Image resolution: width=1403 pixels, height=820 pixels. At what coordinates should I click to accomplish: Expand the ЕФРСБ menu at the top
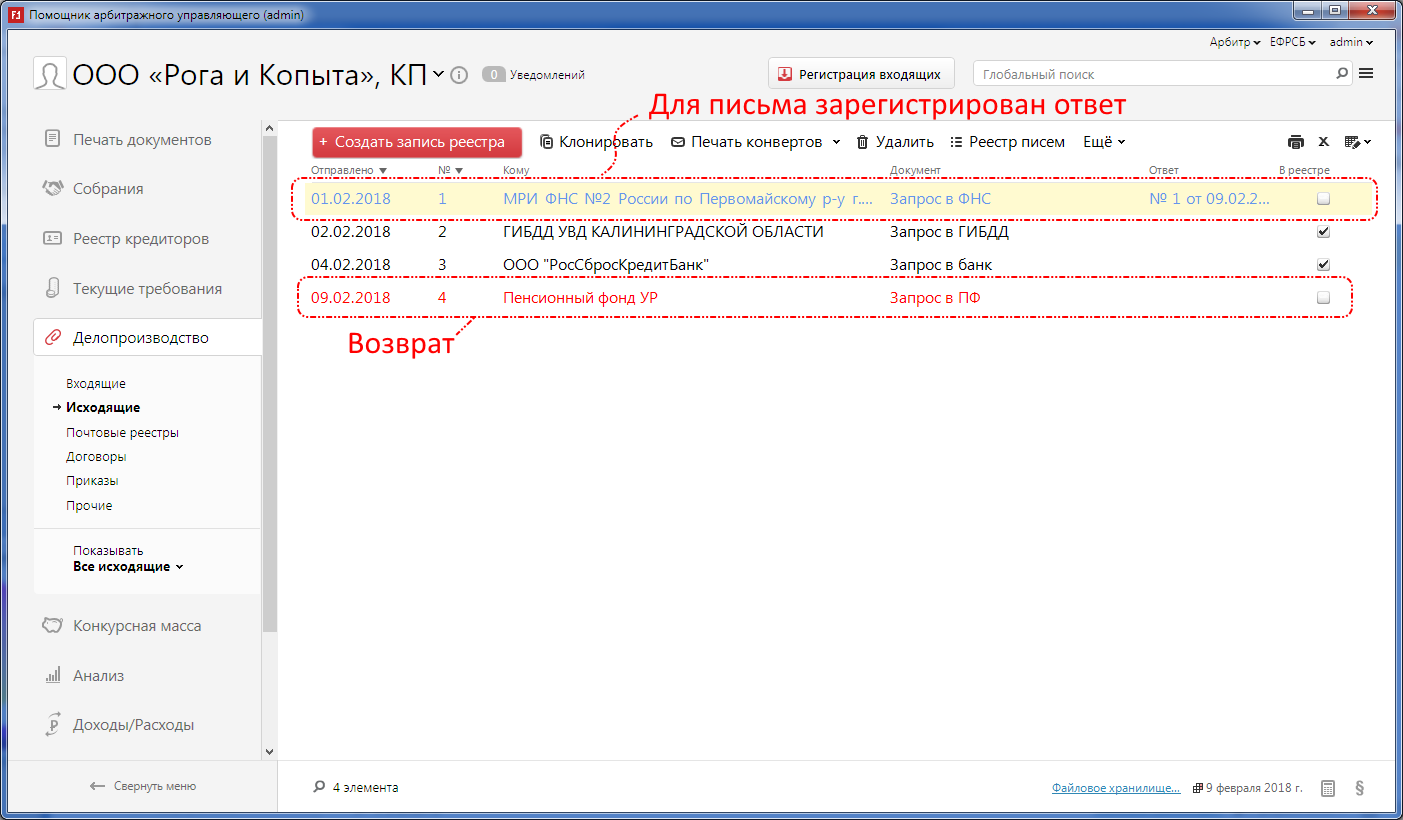1292,42
